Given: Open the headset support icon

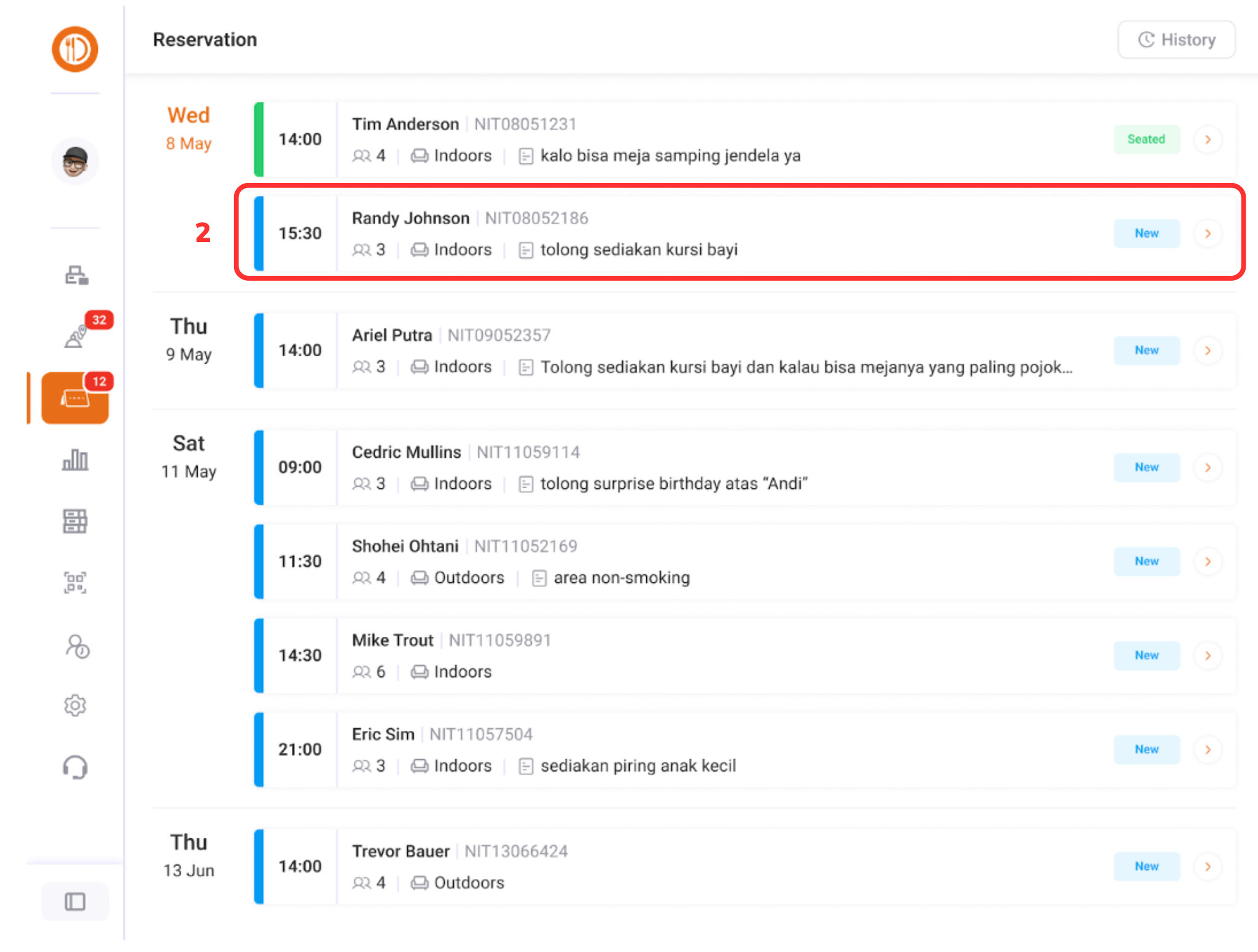Looking at the screenshot, I should pyautogui.click(x=75, y=767).
